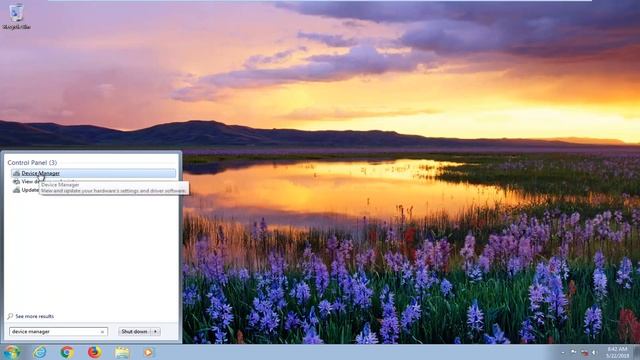This screenshot has width=640, height=360.
Task: Click the network tray icon
Action: coord(584,352)
